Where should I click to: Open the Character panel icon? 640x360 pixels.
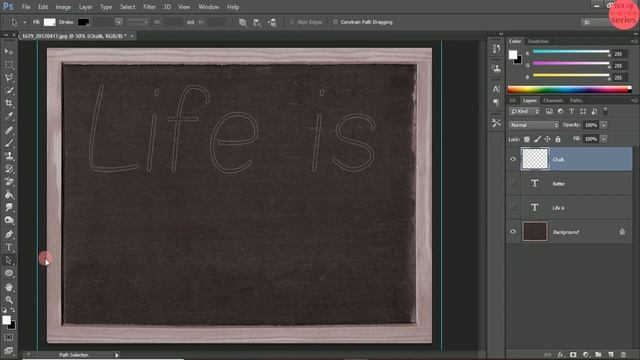click(x=496, y=89)
